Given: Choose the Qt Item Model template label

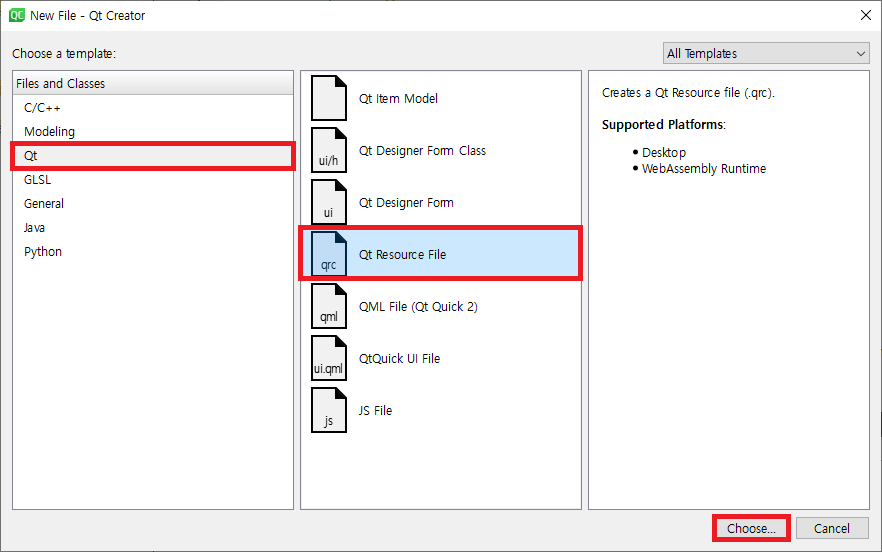Looking at the screenshot, I should click(398, 98).
